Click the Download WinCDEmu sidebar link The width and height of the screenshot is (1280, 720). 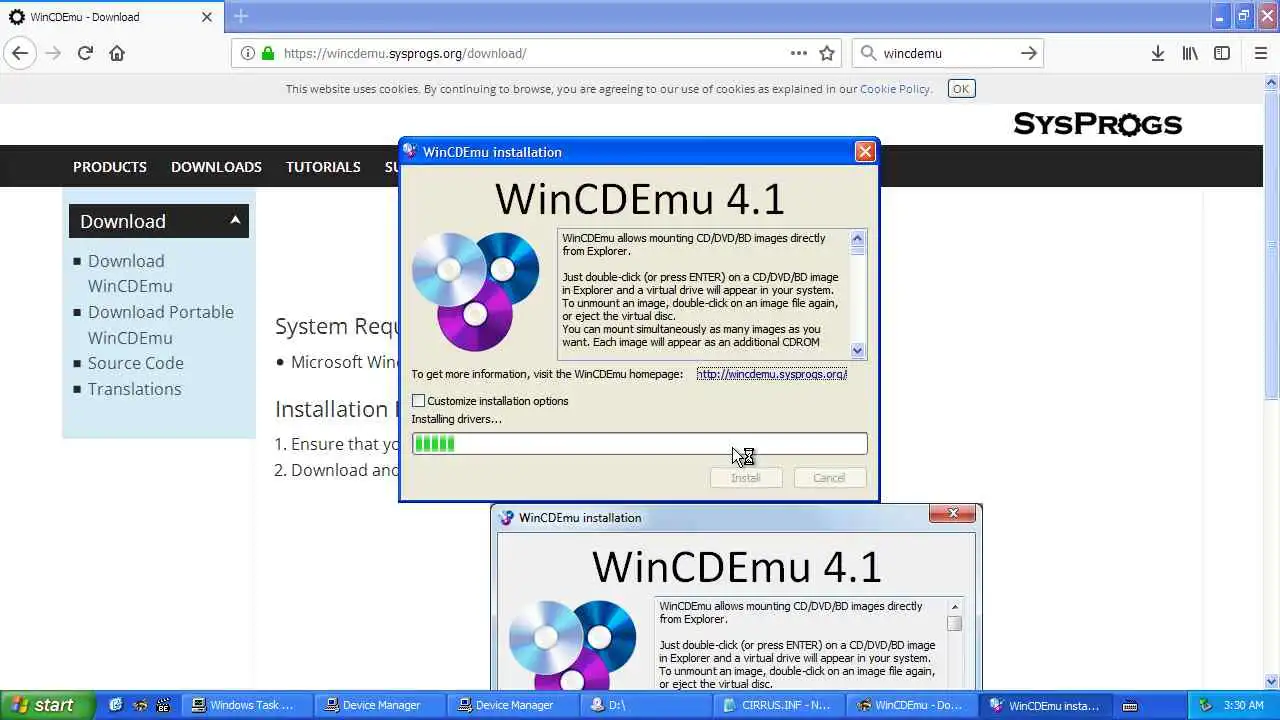130,273
